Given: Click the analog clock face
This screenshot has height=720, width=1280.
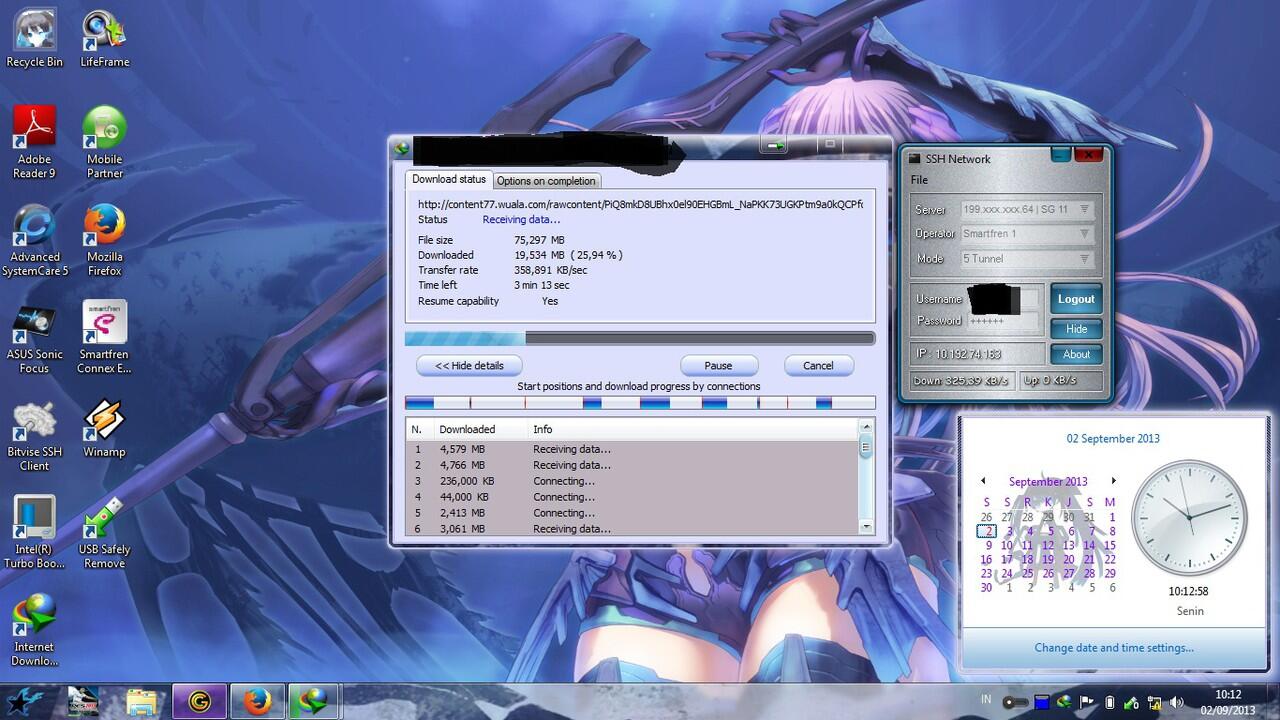Looking at the screenshot, I should pyautogui.click(x=1188, y=517).
